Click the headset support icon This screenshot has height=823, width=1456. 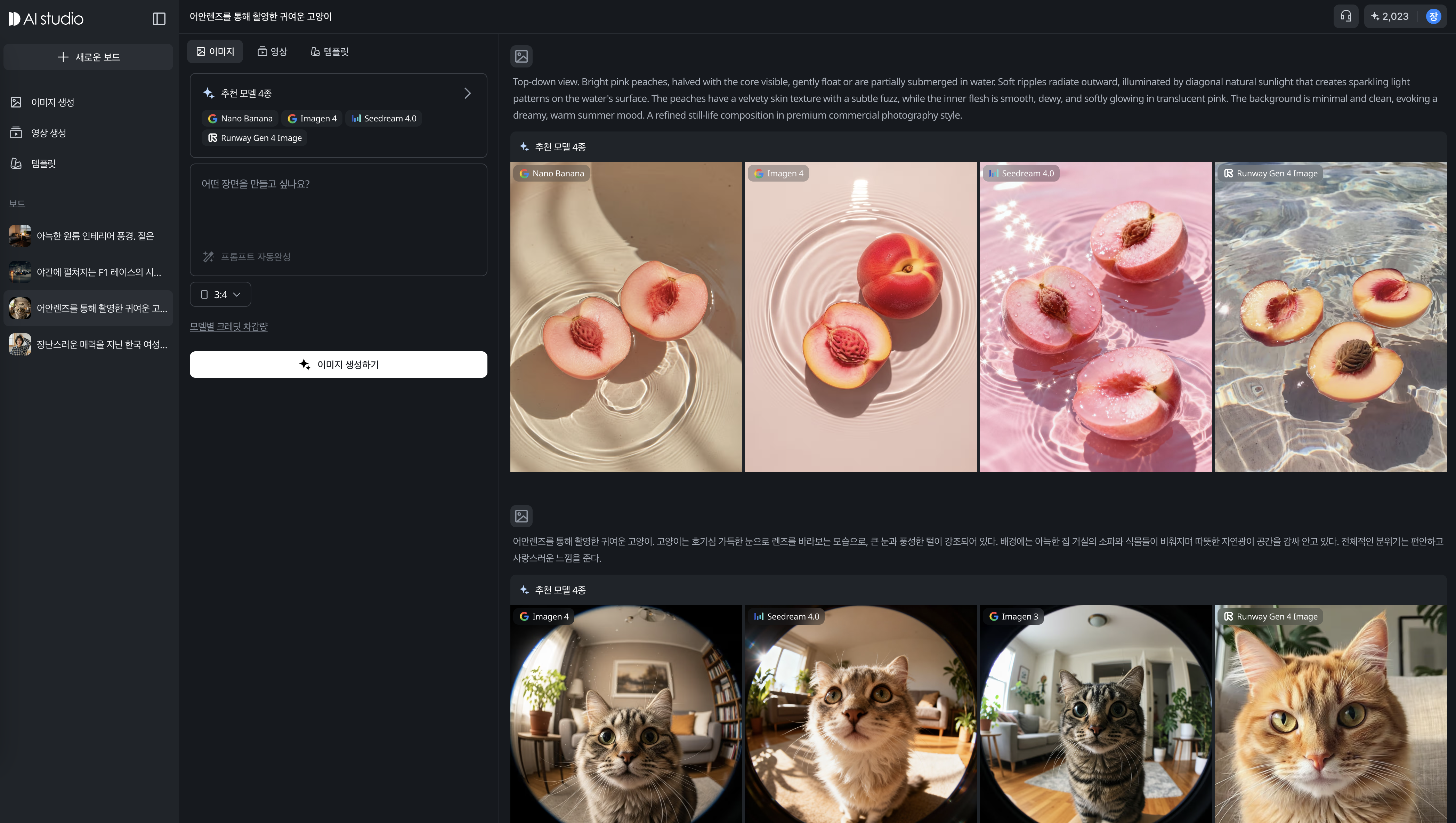1346,16
